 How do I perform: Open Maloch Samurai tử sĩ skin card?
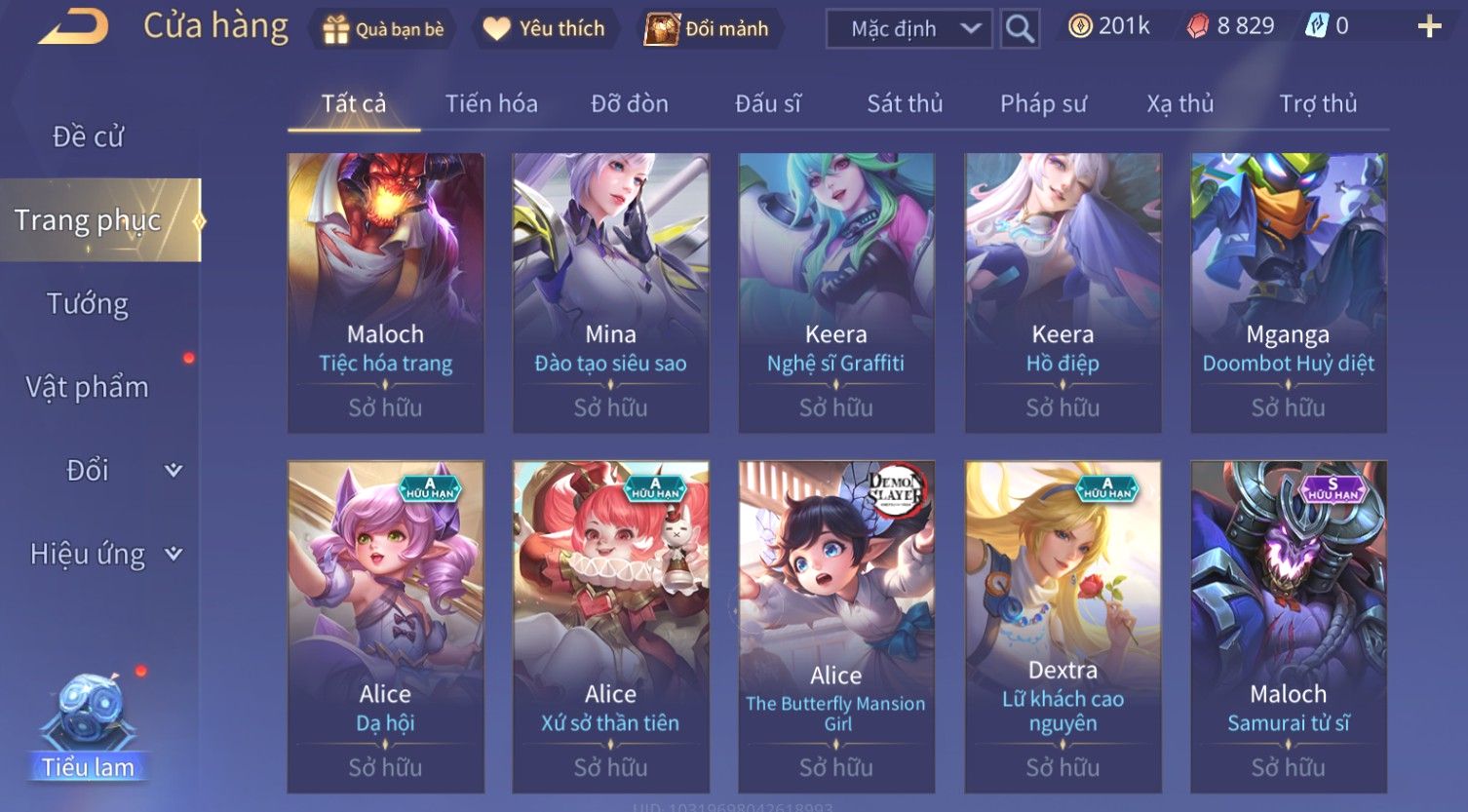1289,626
